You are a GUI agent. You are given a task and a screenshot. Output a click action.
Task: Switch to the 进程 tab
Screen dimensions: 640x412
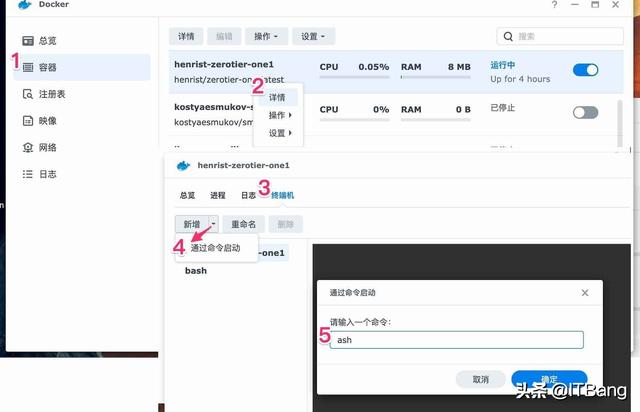[218, 196]
